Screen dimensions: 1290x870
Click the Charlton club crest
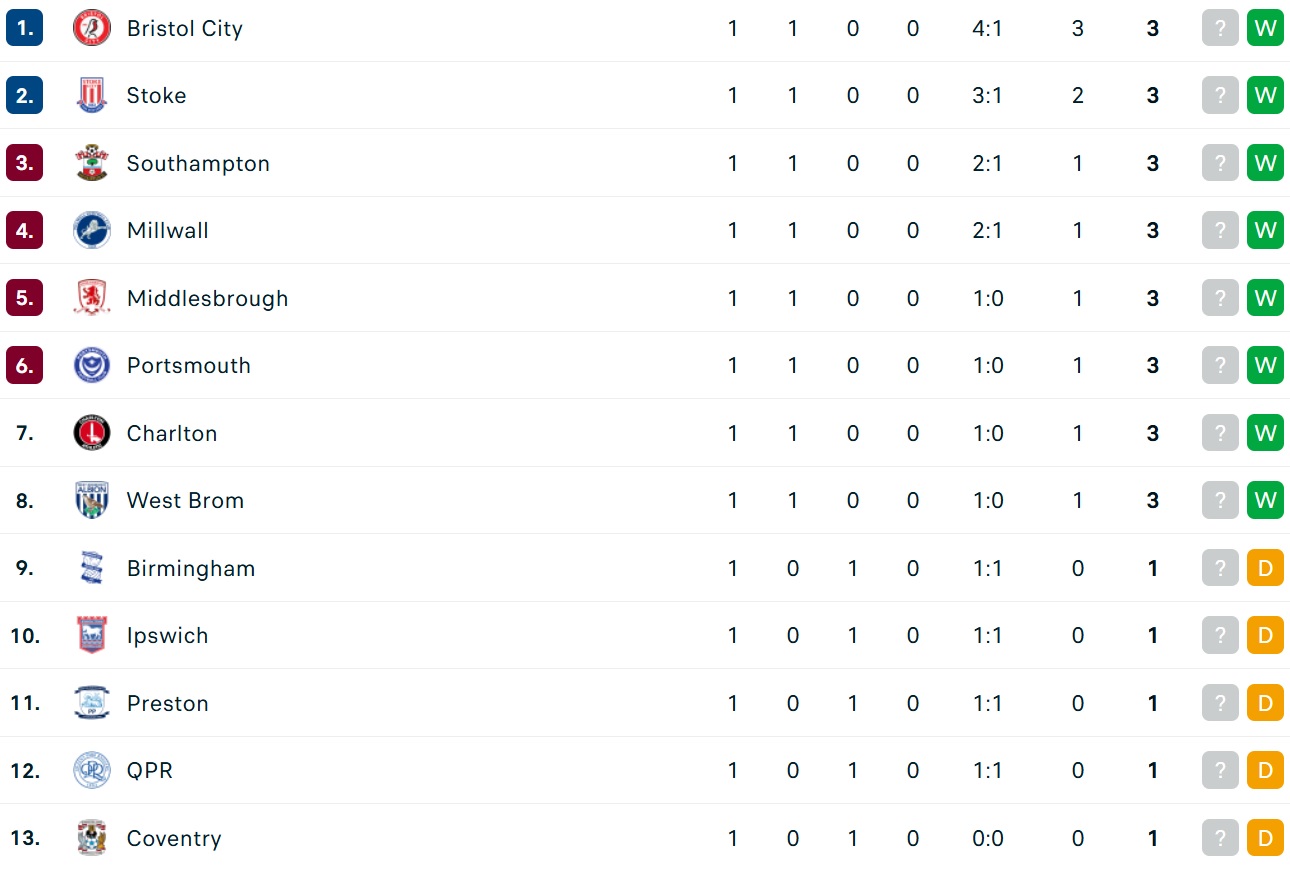pyautogui.click(x=92, y=433)
